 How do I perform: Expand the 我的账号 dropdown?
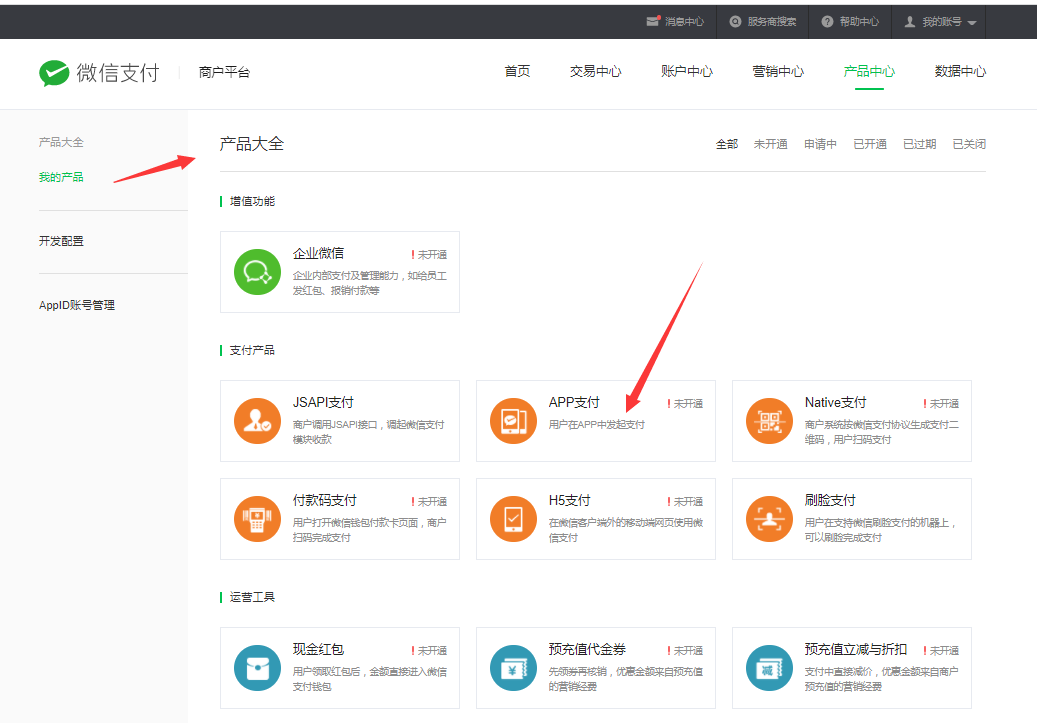[x=941, y=21]
